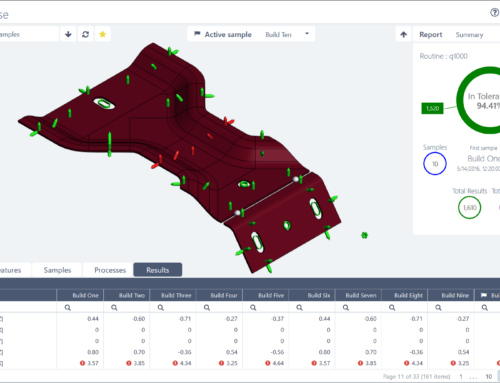Image resolution: width=500 pixels, height=383 pixels.
Task: Click the Build One search icon
Action: [68, 308]
